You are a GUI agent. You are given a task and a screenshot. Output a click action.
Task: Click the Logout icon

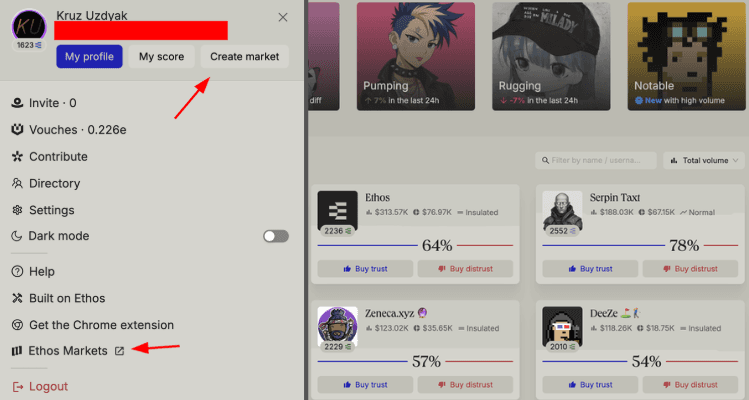17,387
